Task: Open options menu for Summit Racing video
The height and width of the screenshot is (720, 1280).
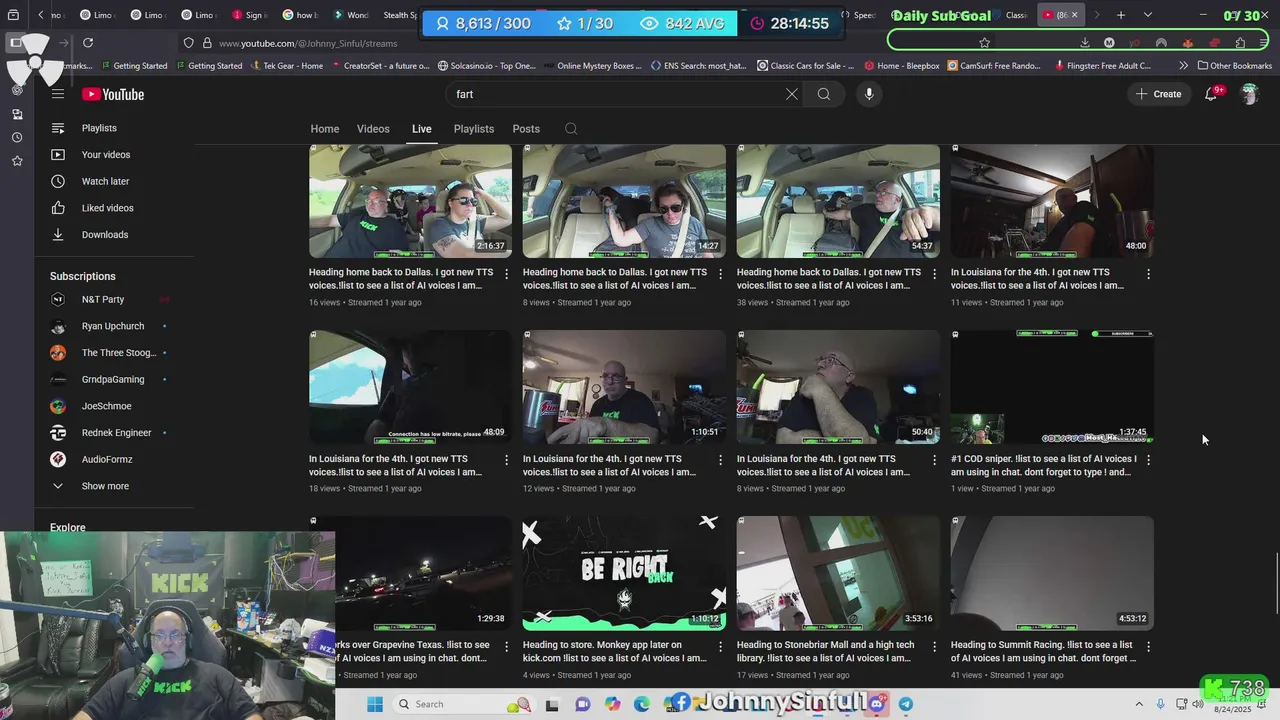Action: [x=1148, y=647]
